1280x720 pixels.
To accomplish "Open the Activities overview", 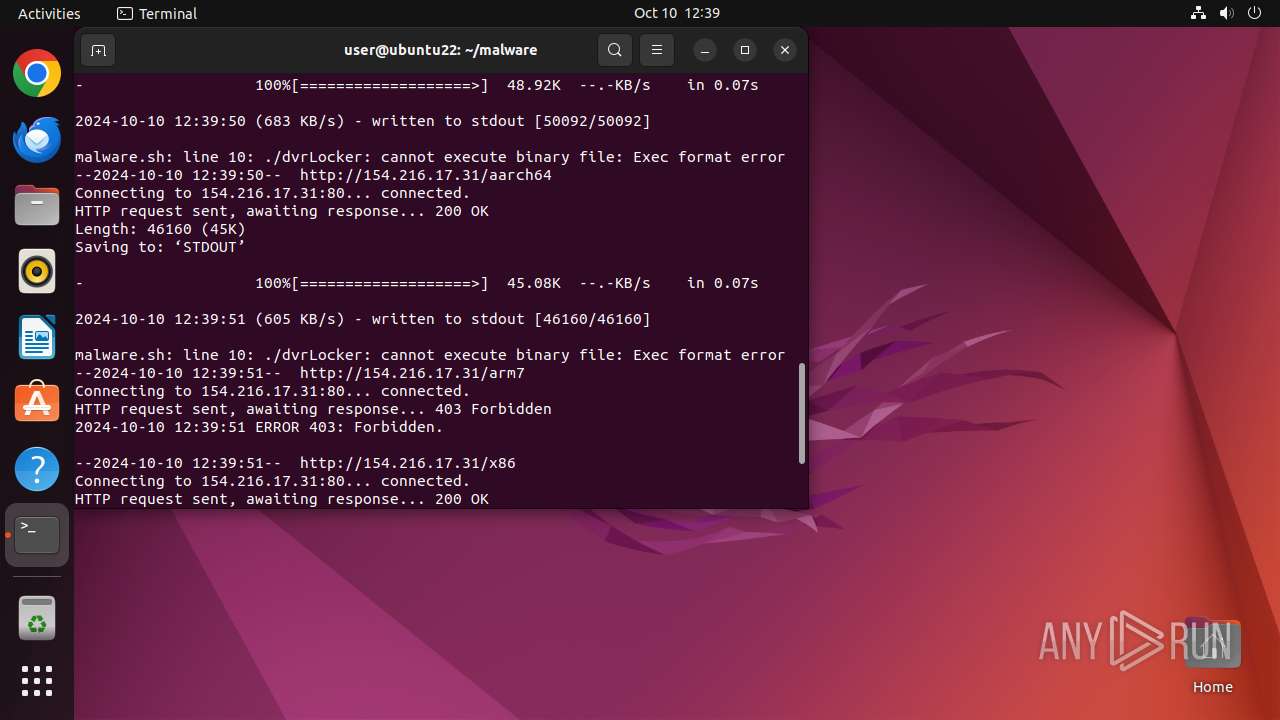I will [x=49, y=13].
